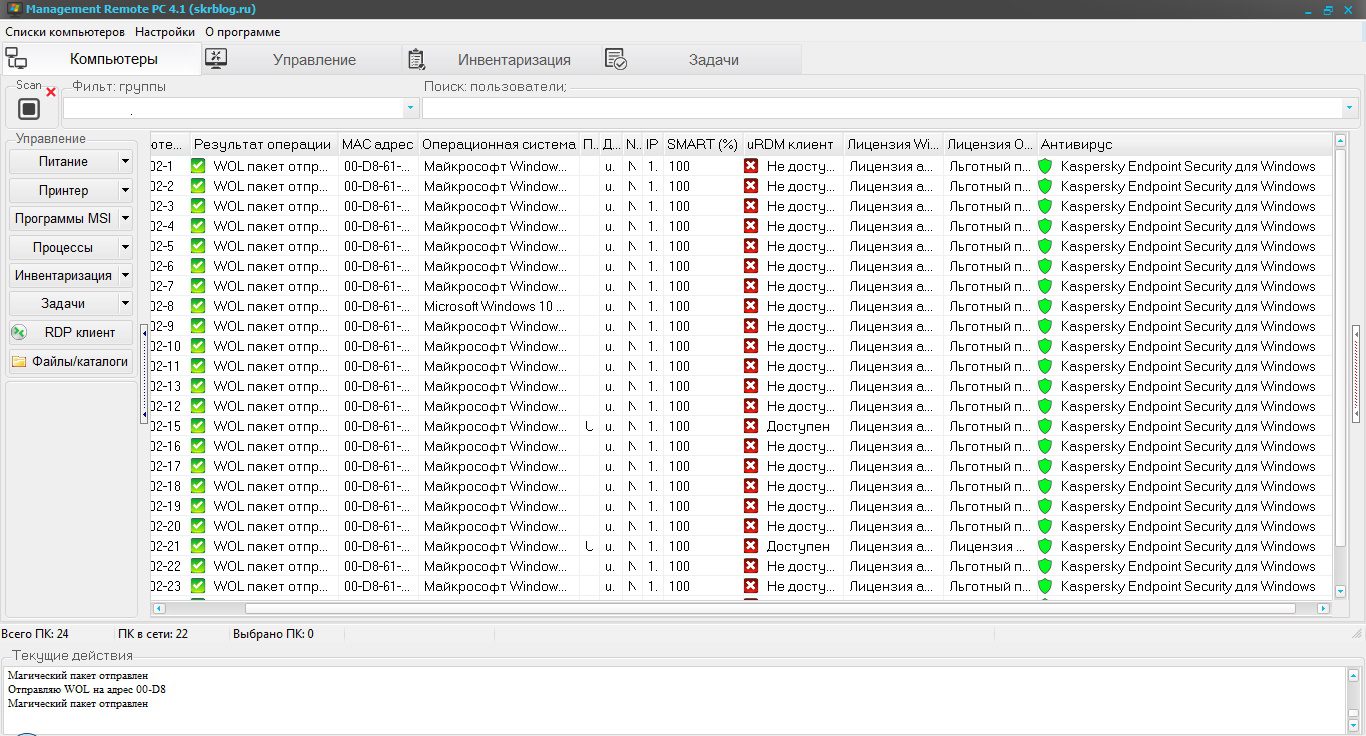This screenshot has height=736, width=1366.
Task: Click the red uRDM cross icon in row 02-13
Action: tap(751, 386)
